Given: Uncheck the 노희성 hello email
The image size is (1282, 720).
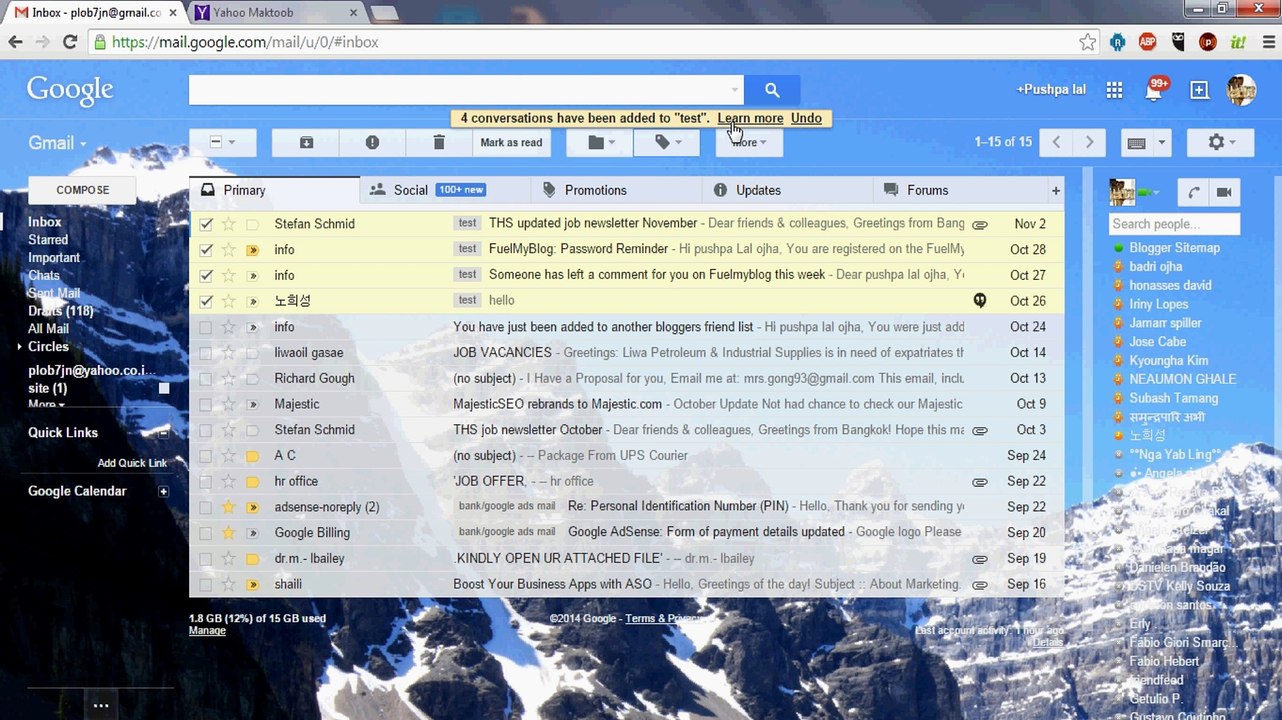Looking at the screenshot, I should pos(205,301).
